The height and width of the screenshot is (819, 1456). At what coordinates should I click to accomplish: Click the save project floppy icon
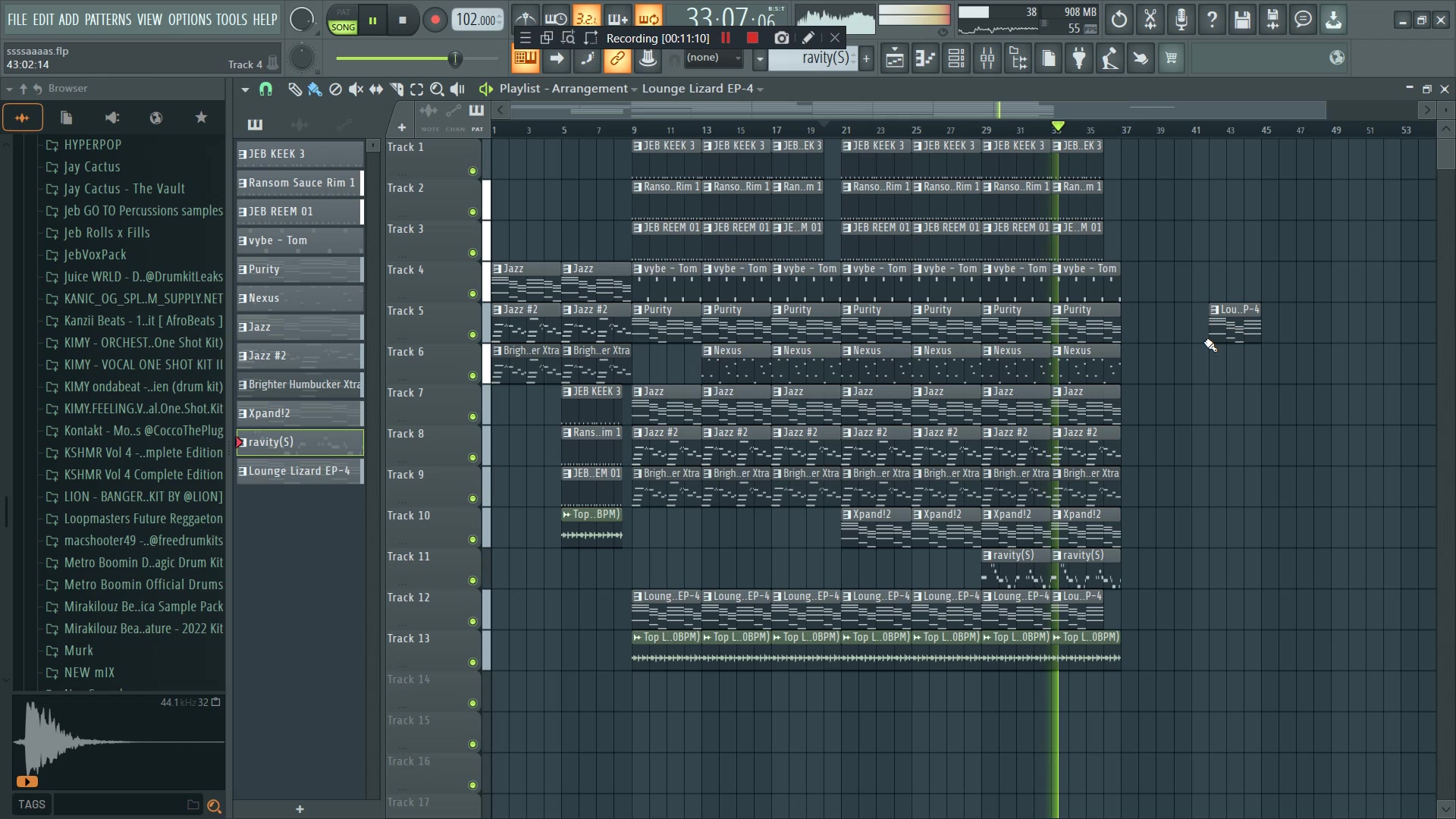pyautogui.click(x=1242, y=19)
